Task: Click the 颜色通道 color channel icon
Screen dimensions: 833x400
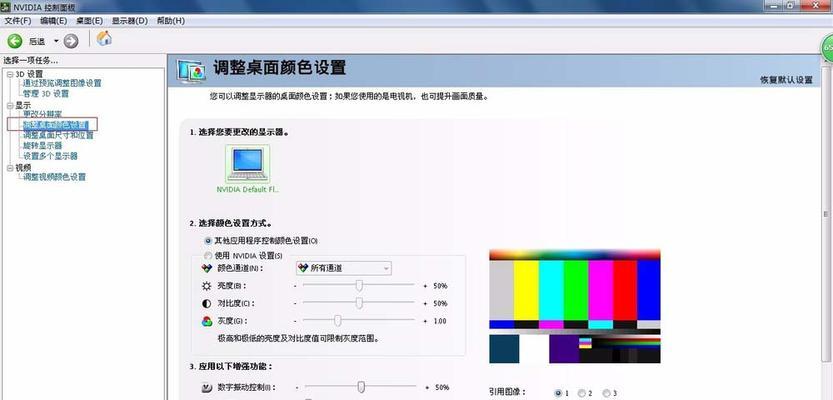Action: 207,268
